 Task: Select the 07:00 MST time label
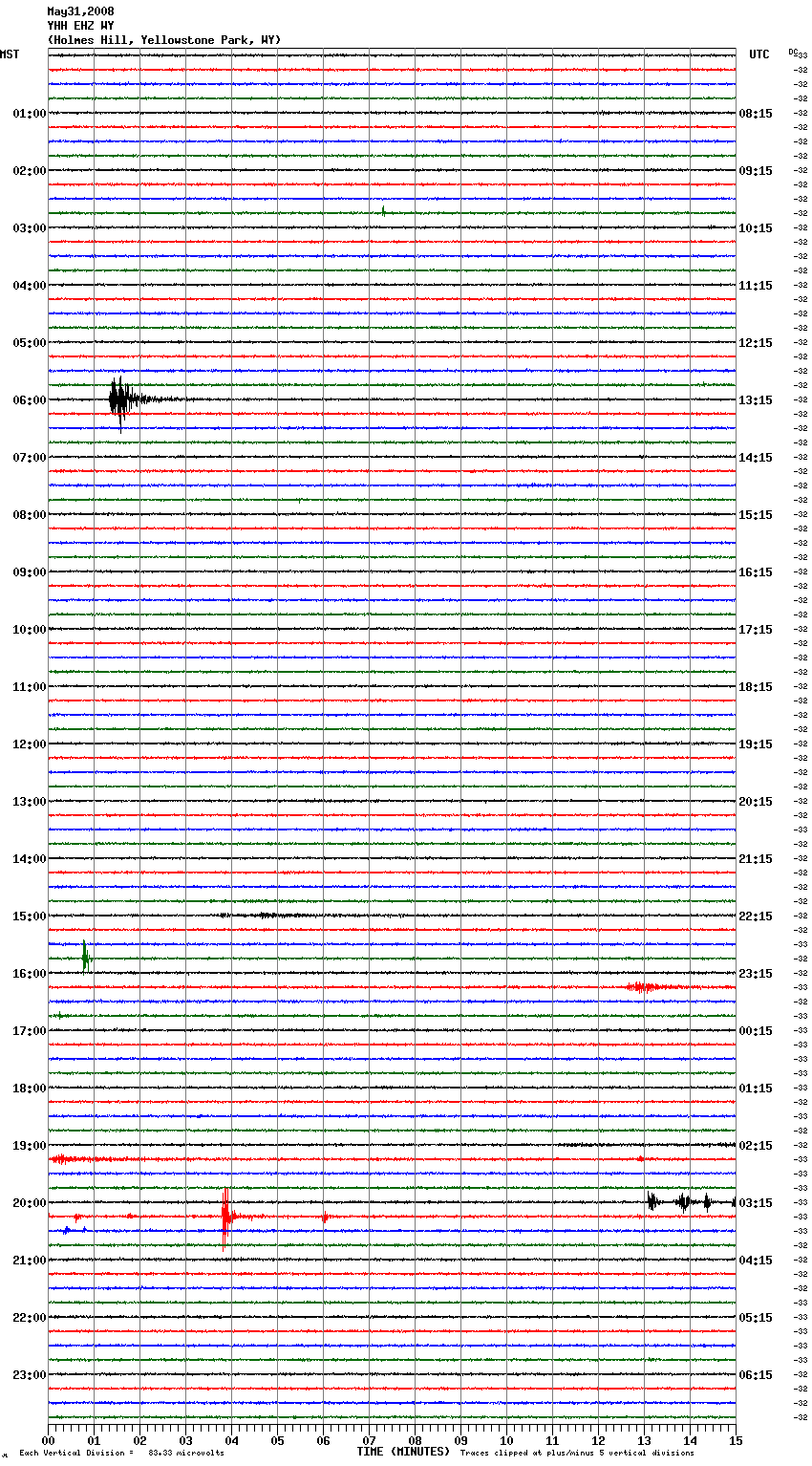click(x=30, y=458)
